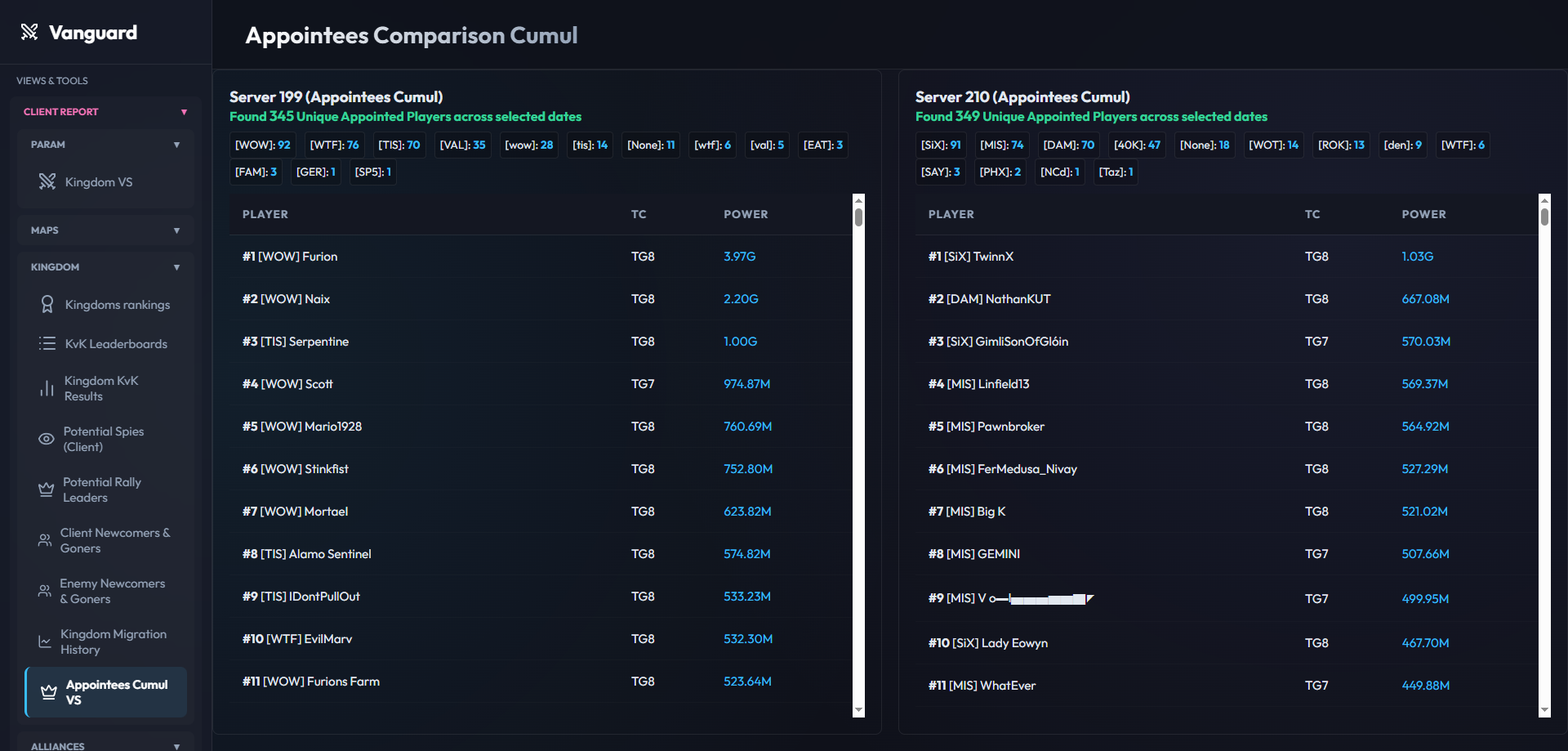Toggle the KINGDOM section arrow
1568x751 pixels.
point(176,267)
